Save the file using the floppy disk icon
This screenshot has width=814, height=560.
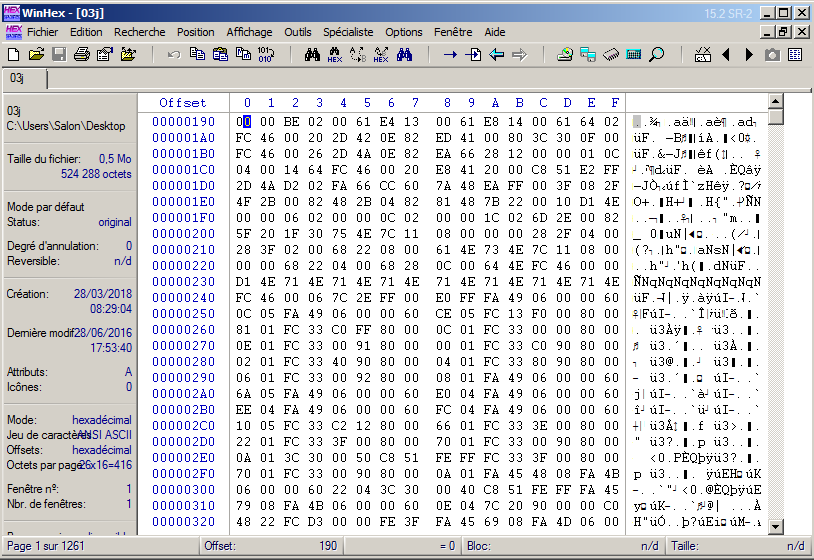click(59, 54)
